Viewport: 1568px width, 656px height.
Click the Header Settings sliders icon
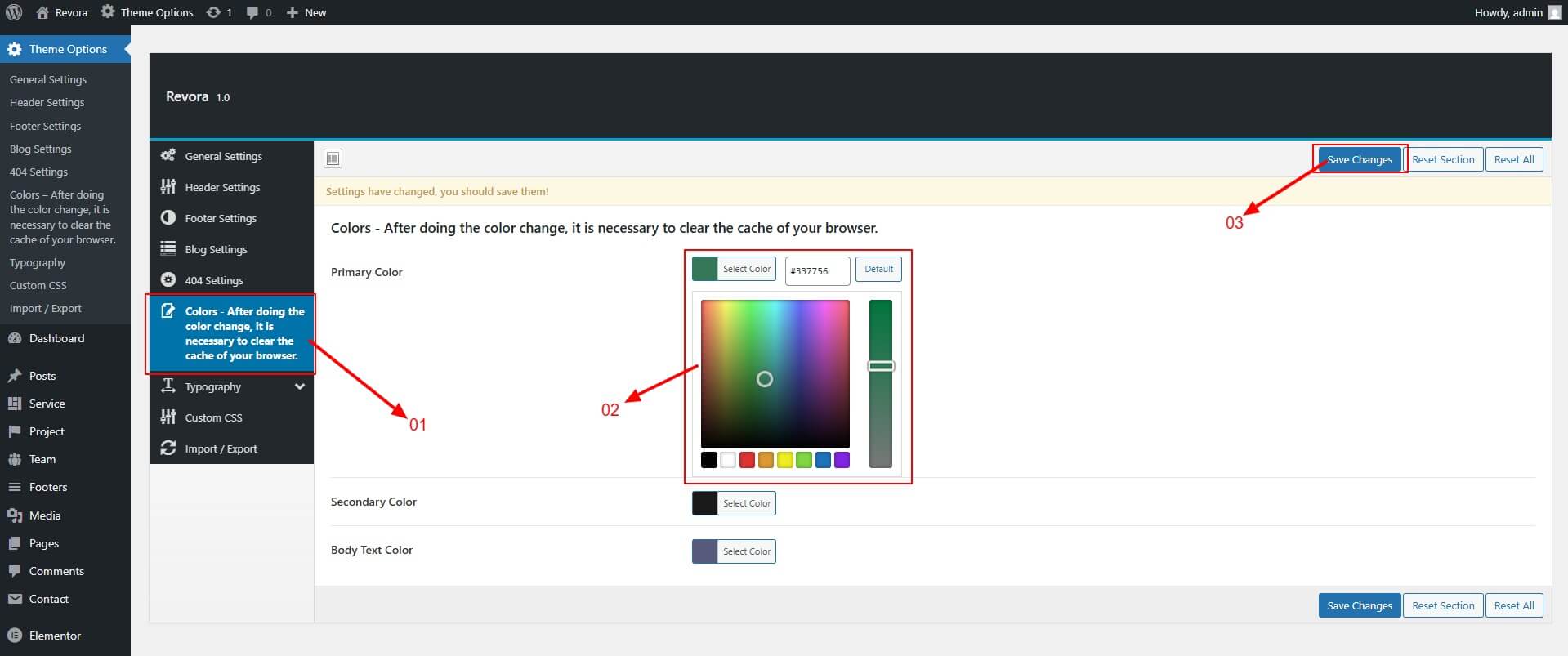coord(168,186)
